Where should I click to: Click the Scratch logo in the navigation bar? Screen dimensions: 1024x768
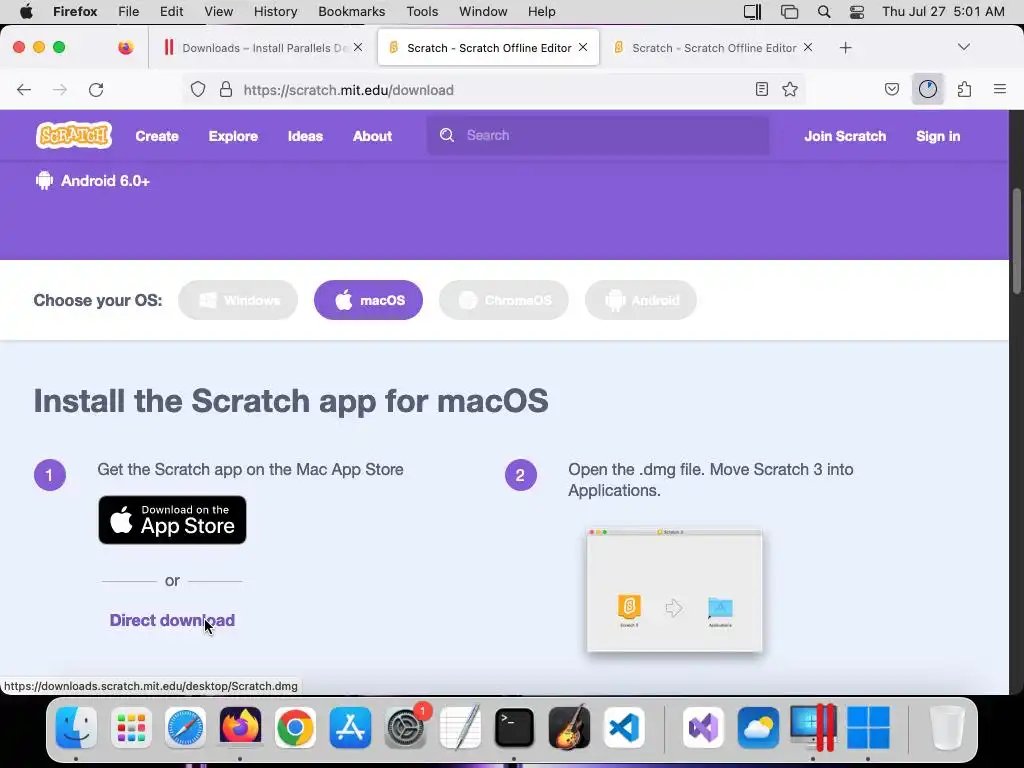[x=74, y=135]
